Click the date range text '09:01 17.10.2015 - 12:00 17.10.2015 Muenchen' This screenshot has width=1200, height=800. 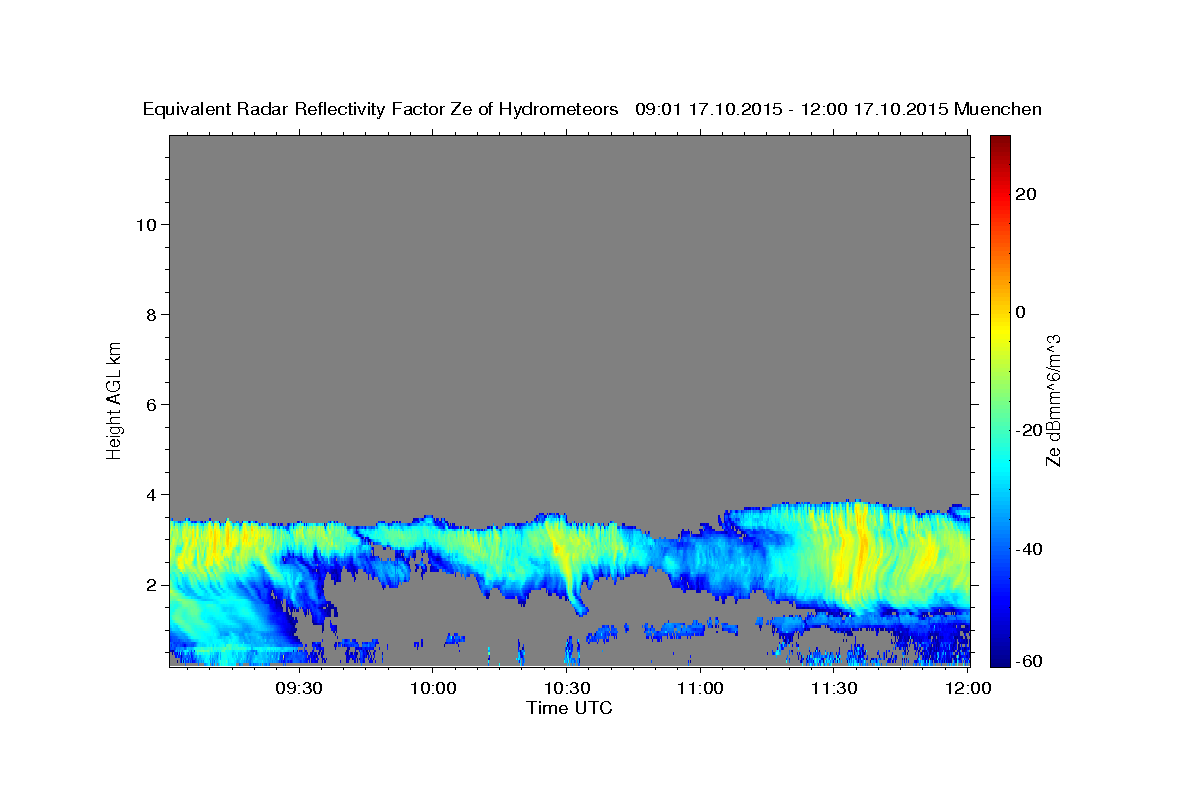click(x=839, y=110)
